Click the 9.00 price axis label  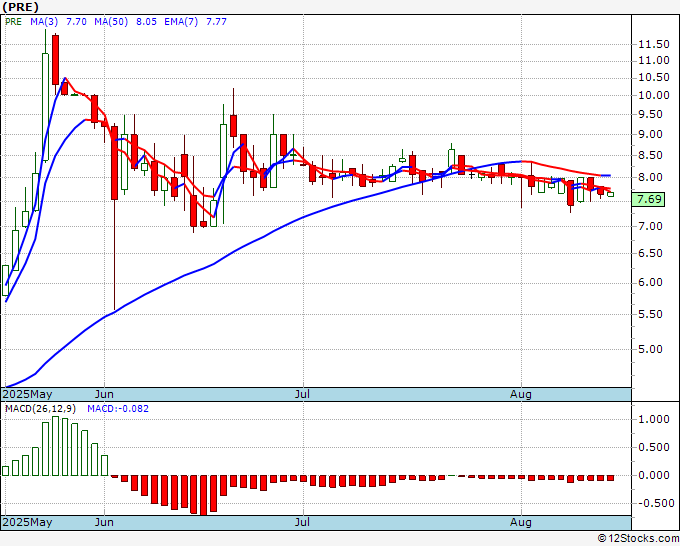651,134
